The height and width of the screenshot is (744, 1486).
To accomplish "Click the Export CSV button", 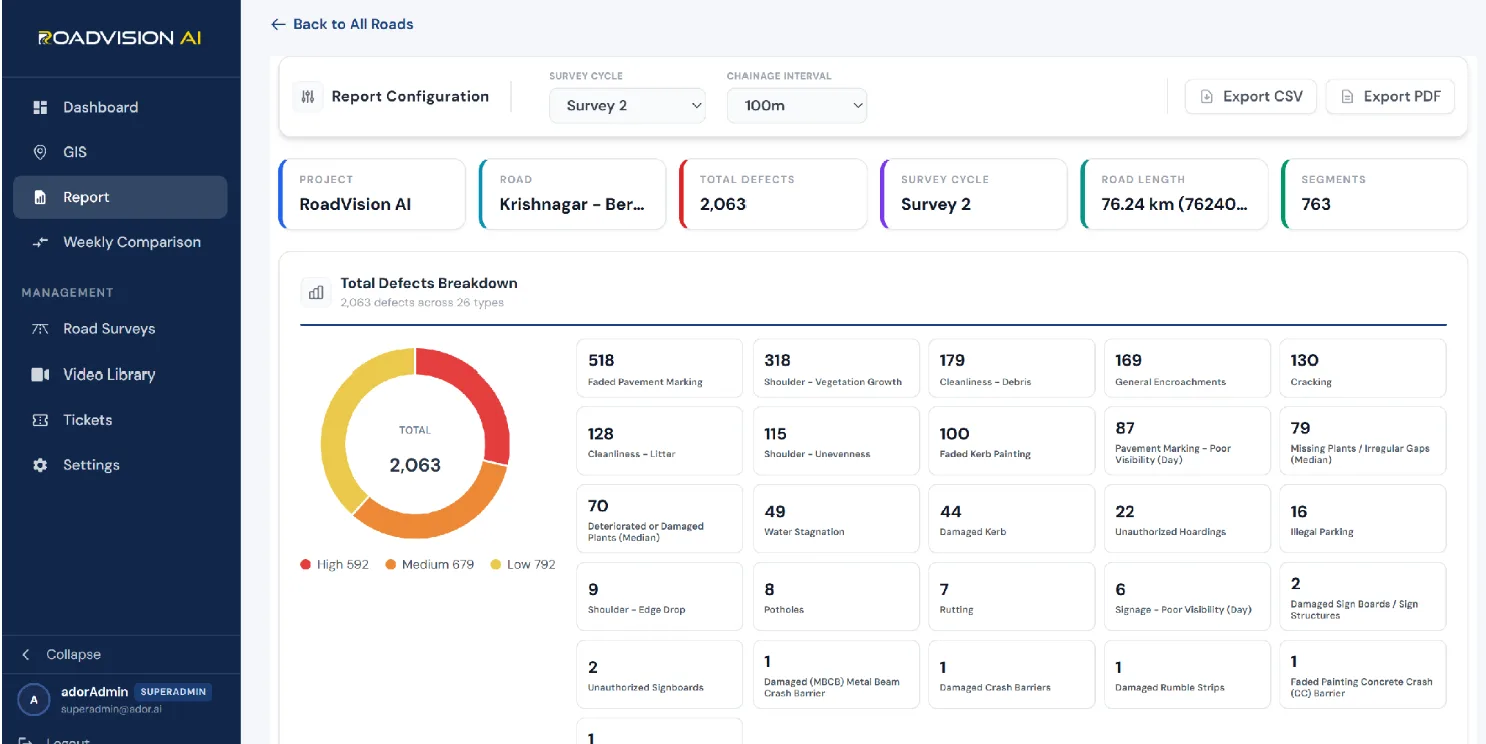I will (1251, 97).
